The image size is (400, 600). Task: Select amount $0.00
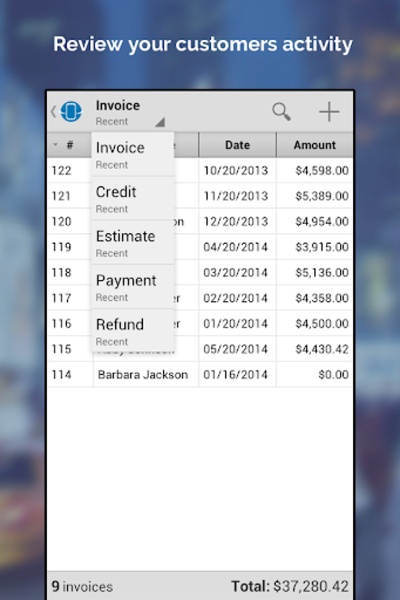[333, 375]
